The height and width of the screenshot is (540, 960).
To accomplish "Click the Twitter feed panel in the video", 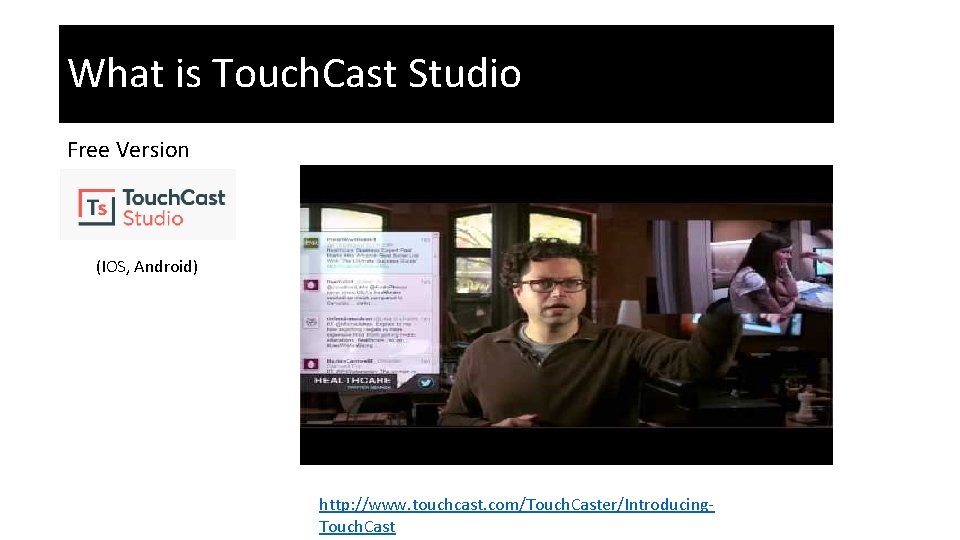I will (370, 311).
